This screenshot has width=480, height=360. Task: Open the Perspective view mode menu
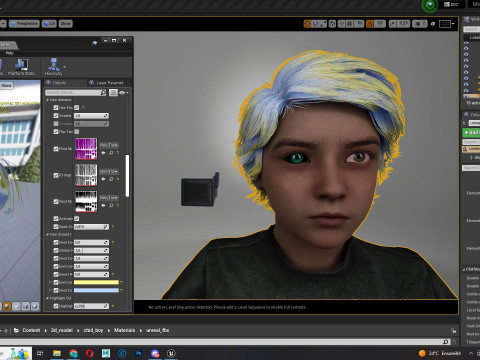pos(24,24)
